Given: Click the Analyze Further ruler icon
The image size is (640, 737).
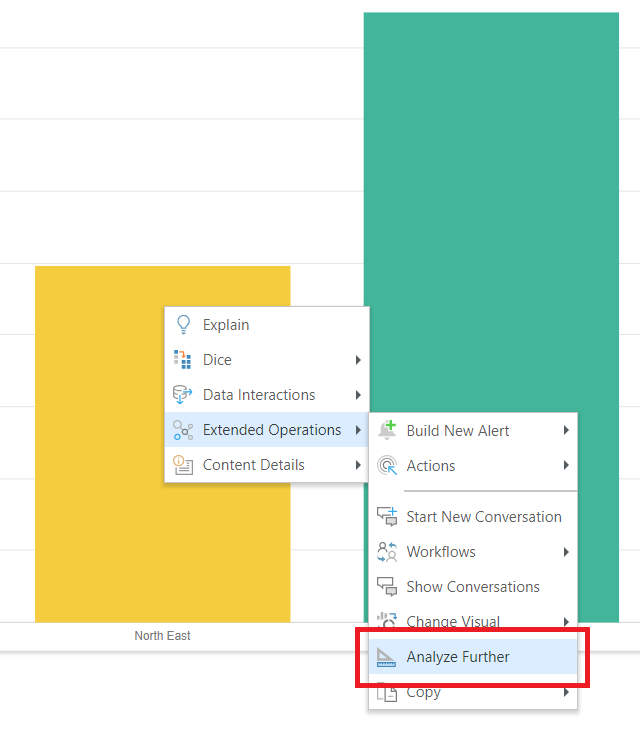Looking at the screenshot, I should 386,657.
